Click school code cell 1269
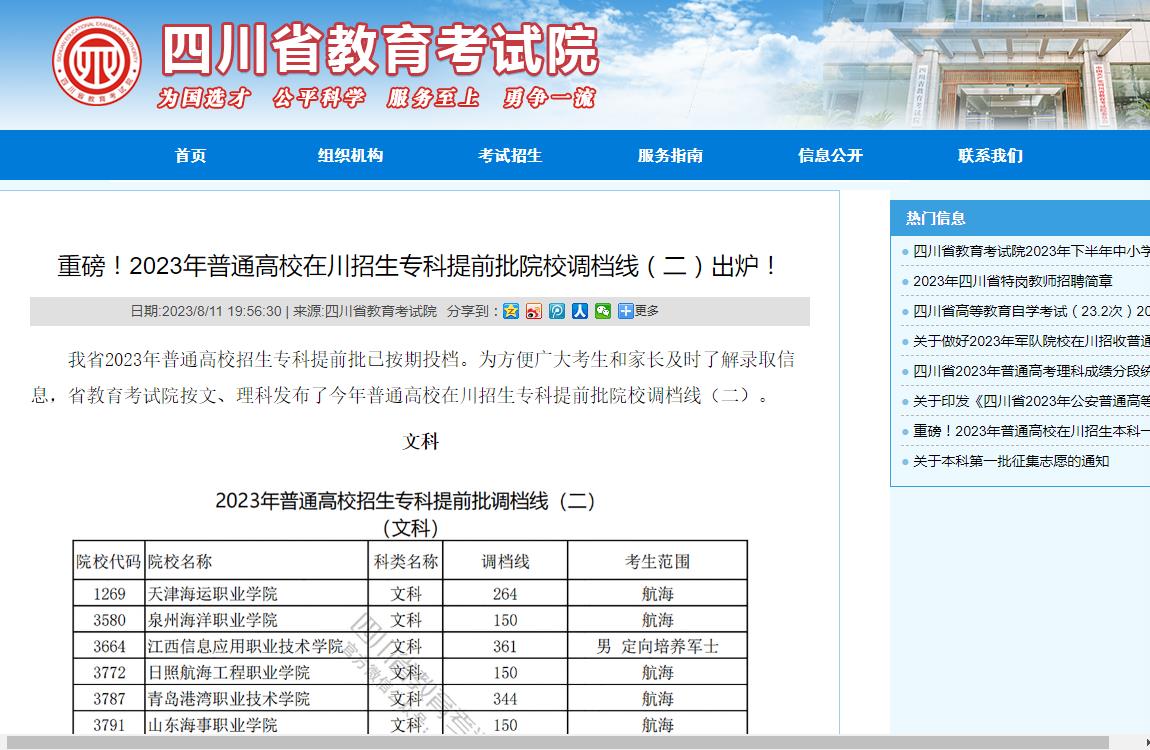 [109, 594]
